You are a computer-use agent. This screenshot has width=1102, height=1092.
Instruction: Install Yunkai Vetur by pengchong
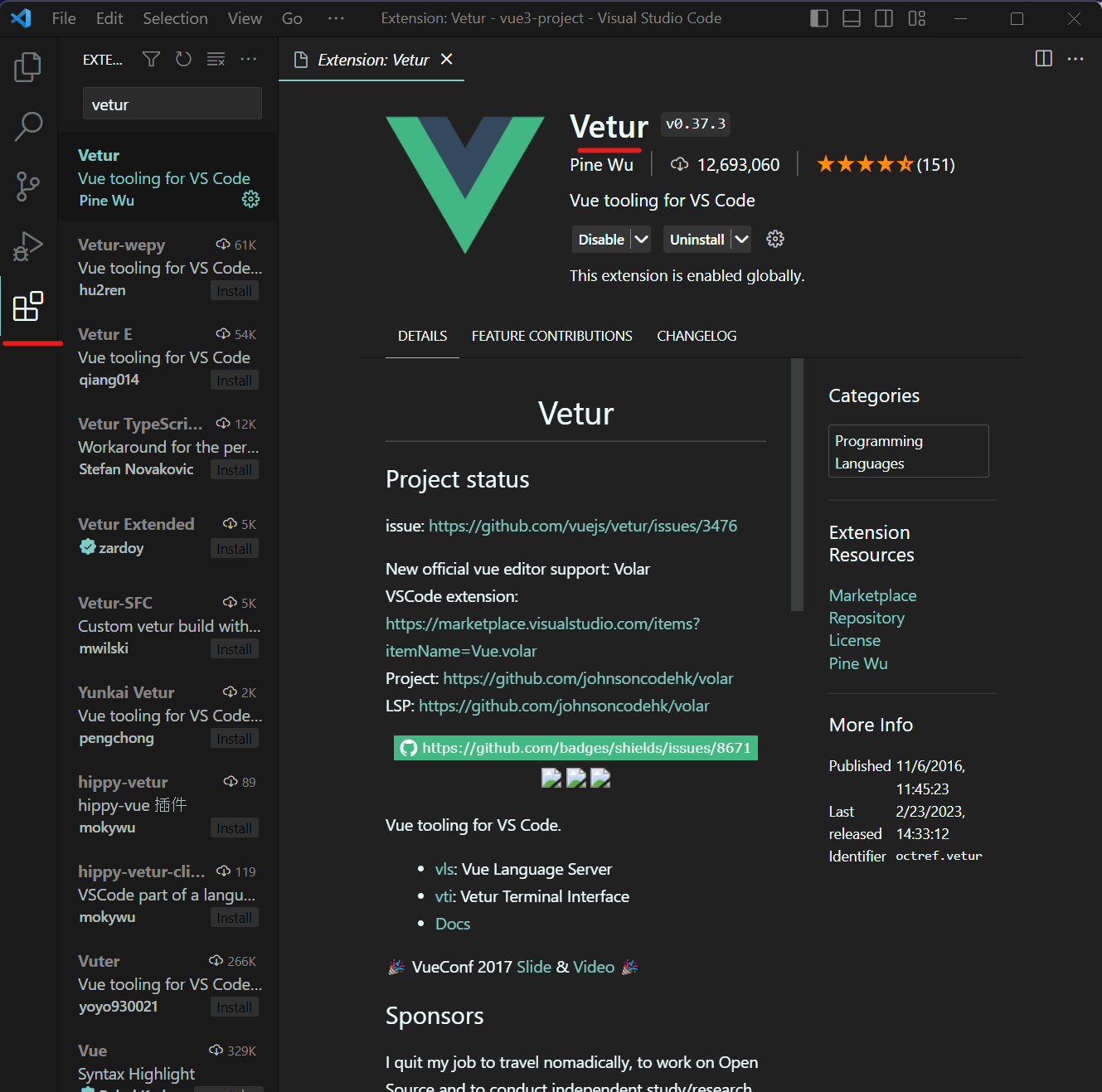point(235,739)
